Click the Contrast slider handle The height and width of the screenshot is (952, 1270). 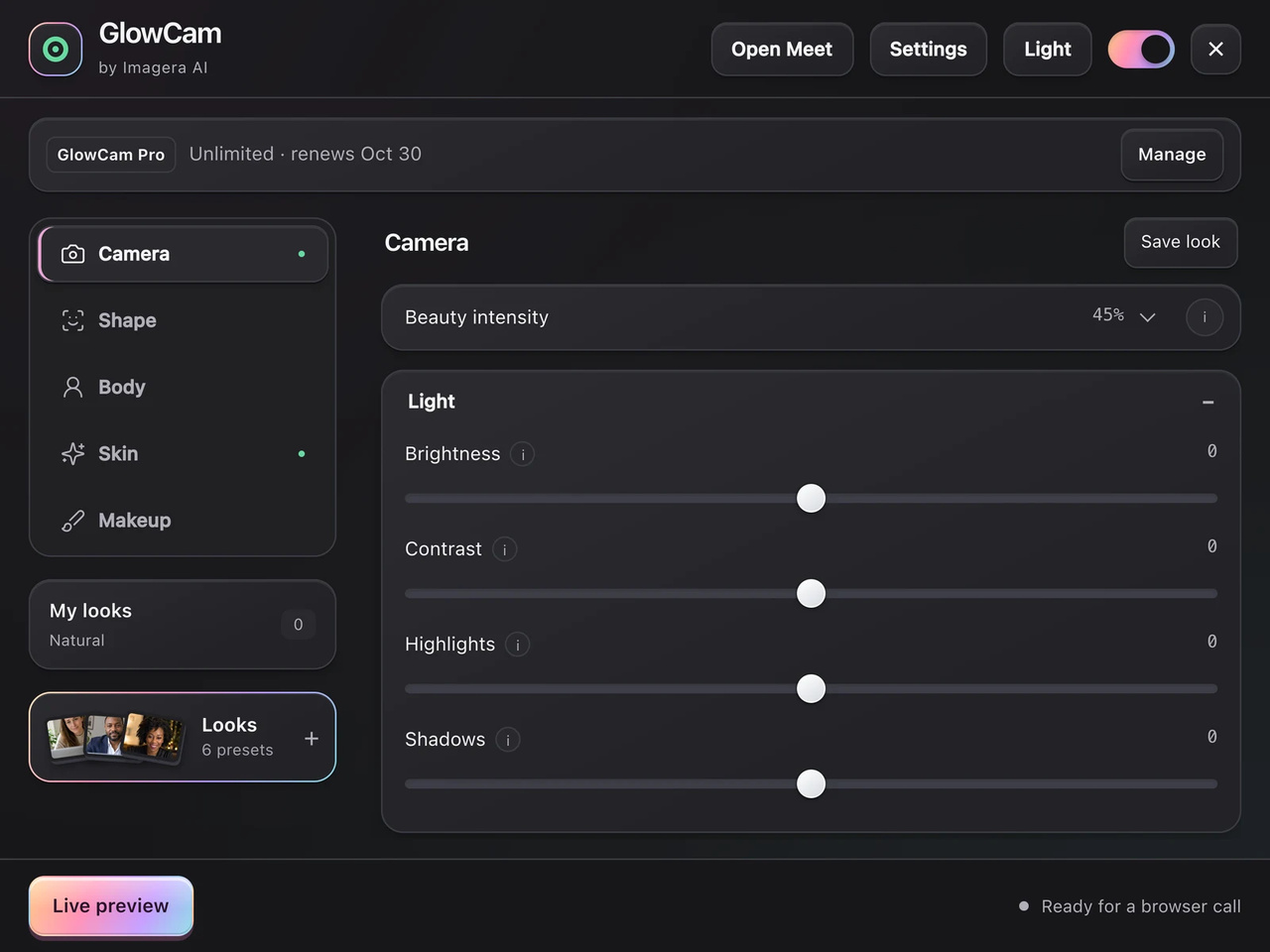click(812, 593)
